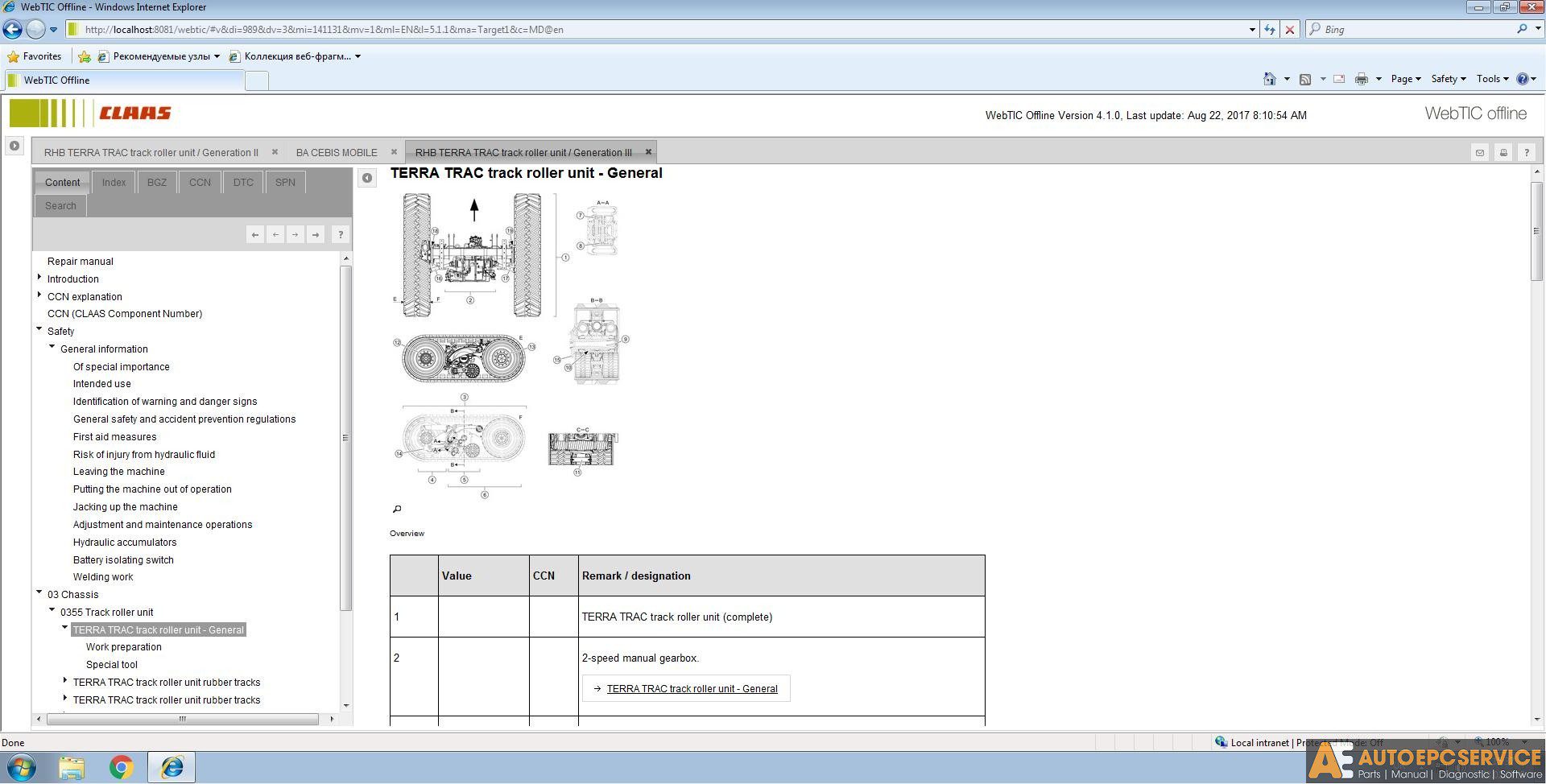Click the Bing search magnifier icon
Image resolution: width=1546 pixels, height=784 pixels.
pyautogui.click(x=1522, y=29)
